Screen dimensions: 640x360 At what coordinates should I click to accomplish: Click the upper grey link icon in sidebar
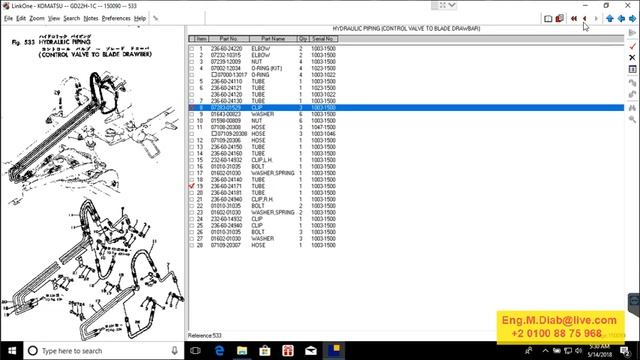[x=632, y=82]
